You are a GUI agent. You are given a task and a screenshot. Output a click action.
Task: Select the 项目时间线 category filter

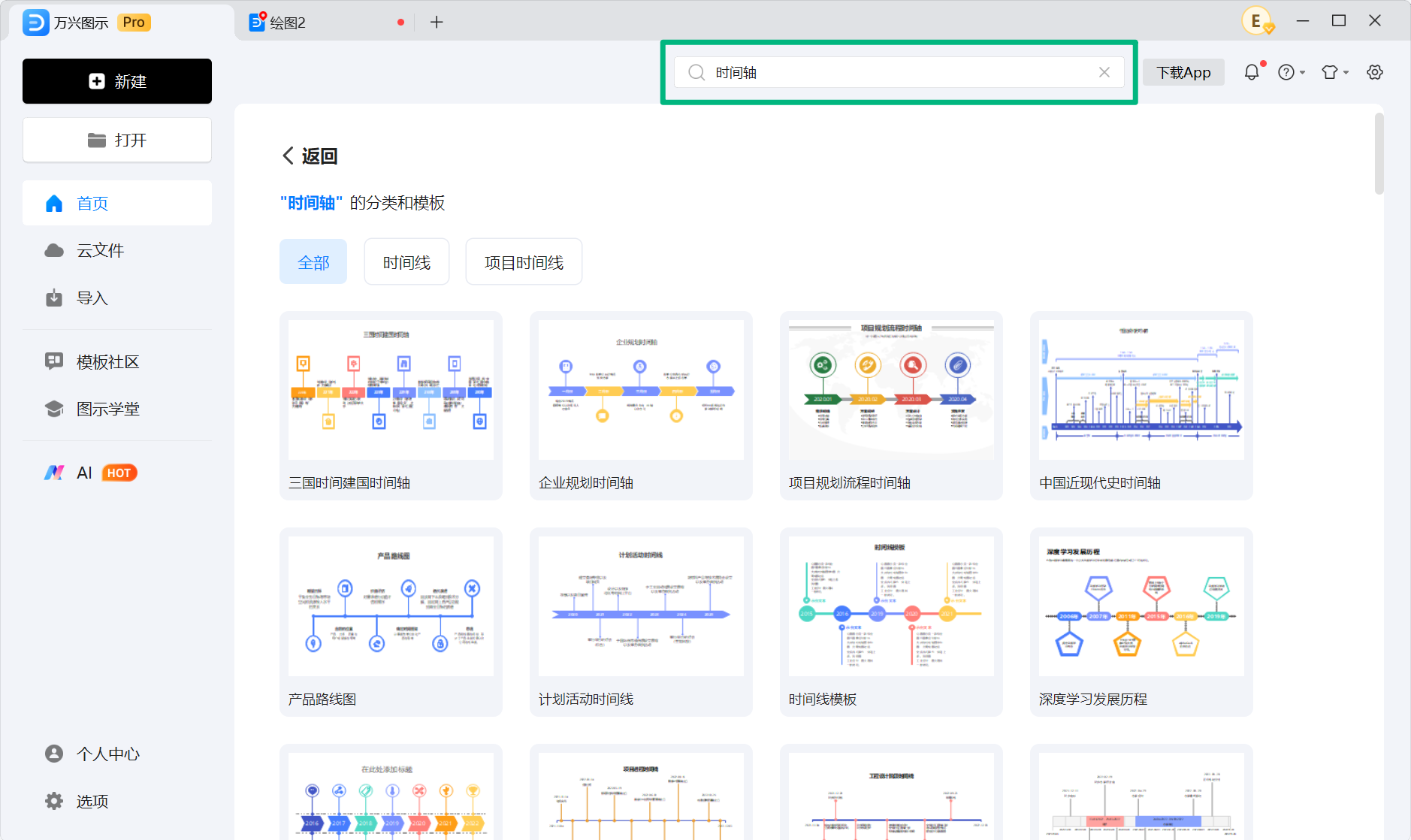(x=524, y=262)
